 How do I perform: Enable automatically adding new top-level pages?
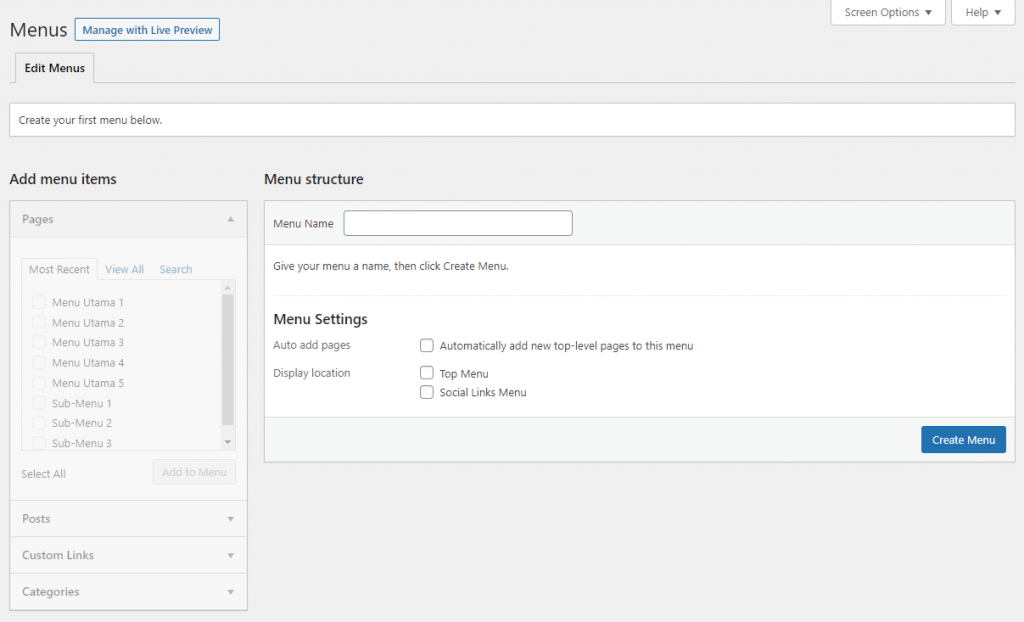pyautogui.click(x=427, y=345)
